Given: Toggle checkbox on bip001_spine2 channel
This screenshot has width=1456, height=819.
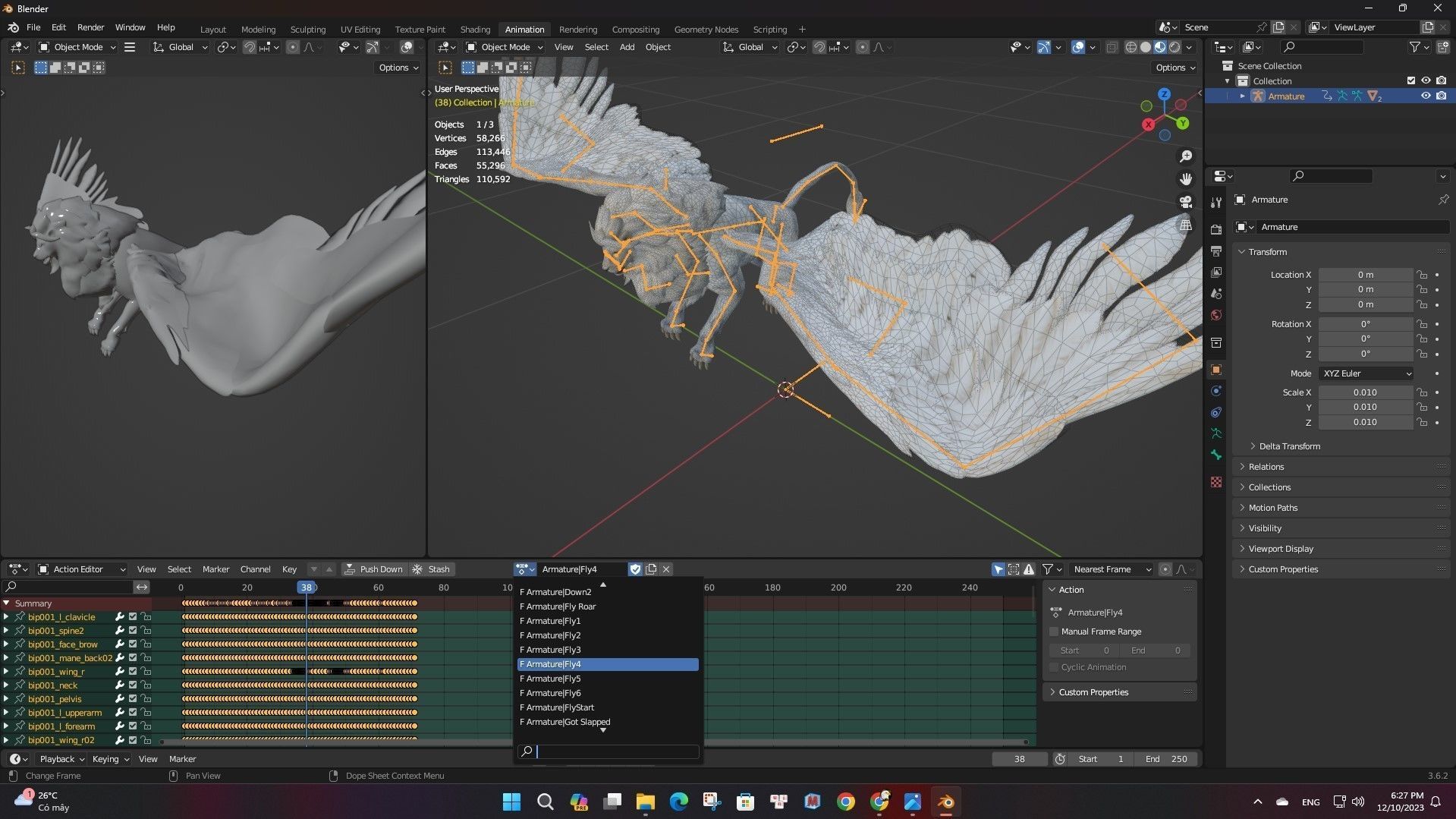Looking at the screenshot, I should point(133,631).
